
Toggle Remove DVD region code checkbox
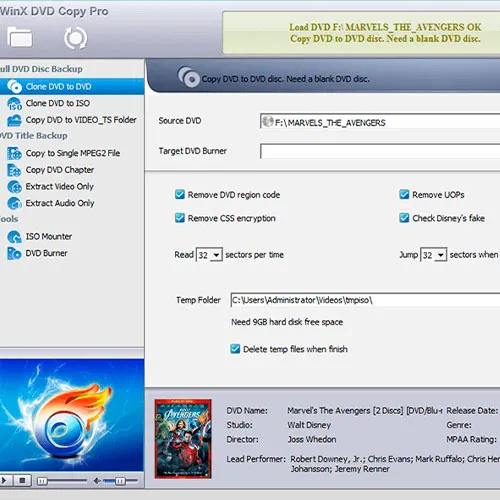(x=180, y=194)
